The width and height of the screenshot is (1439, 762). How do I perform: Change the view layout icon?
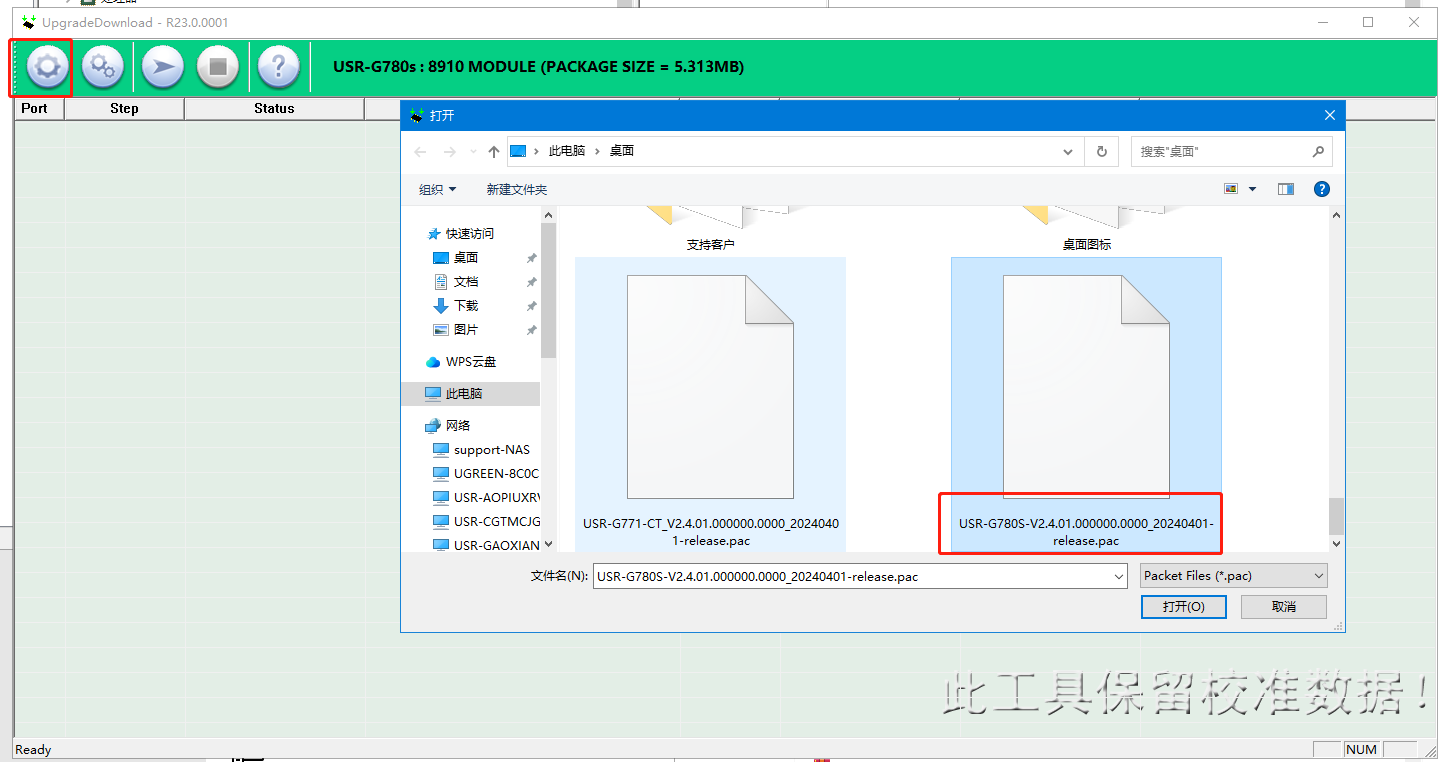[1231, 189]
